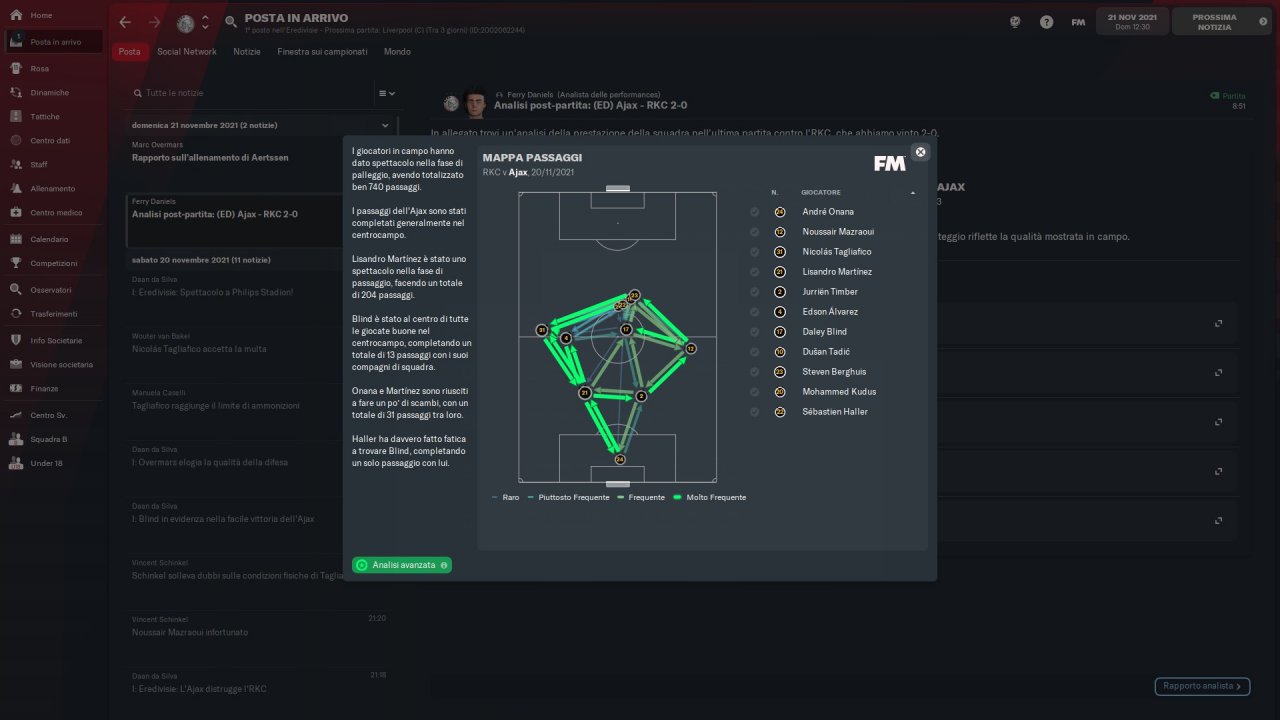Open the Finanze sidebar icon
1280x720 pixels.
[16, 388]
